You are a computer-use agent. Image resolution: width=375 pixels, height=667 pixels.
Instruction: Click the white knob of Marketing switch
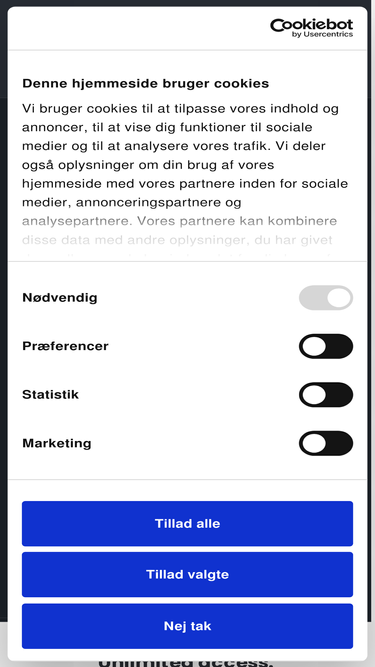tap(314, 443)
